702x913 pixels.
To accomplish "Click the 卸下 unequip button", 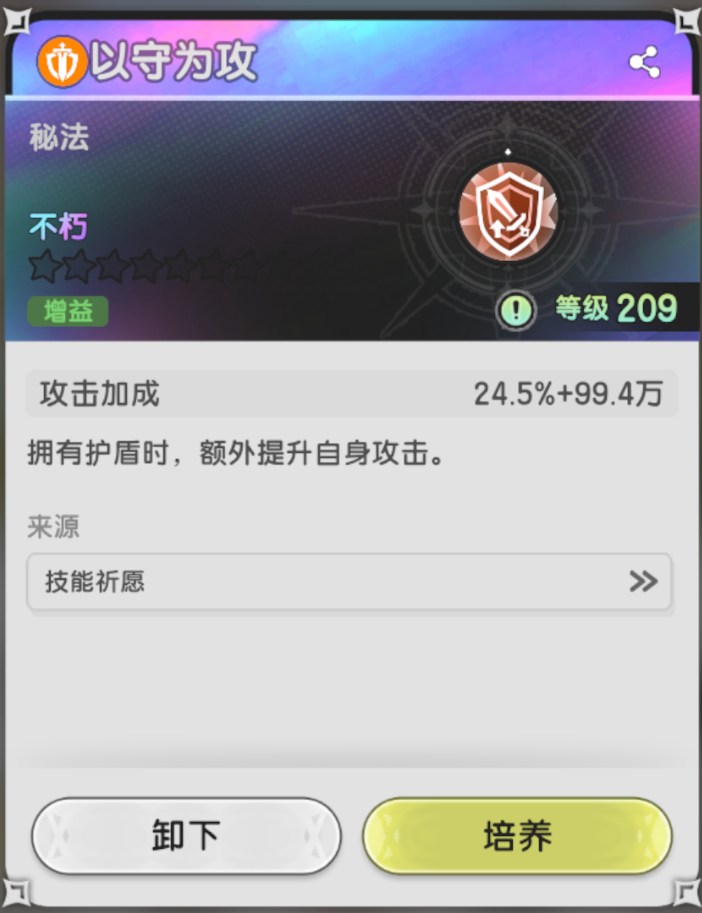I will coord(186,836).
